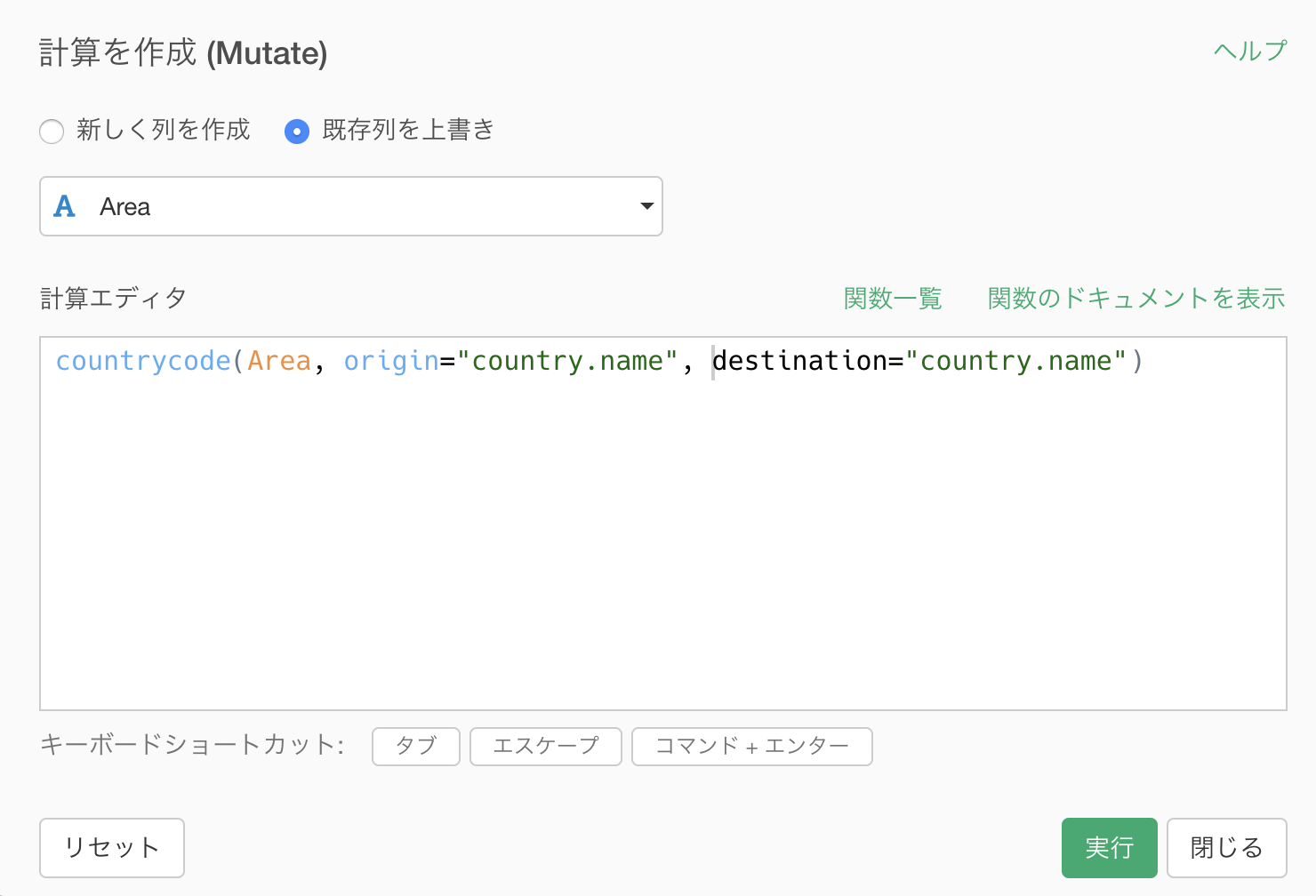This screenshot has height=896, width=1316.
Task: Select the 新しく列を作成 radio button
Action: pos(52,132)
